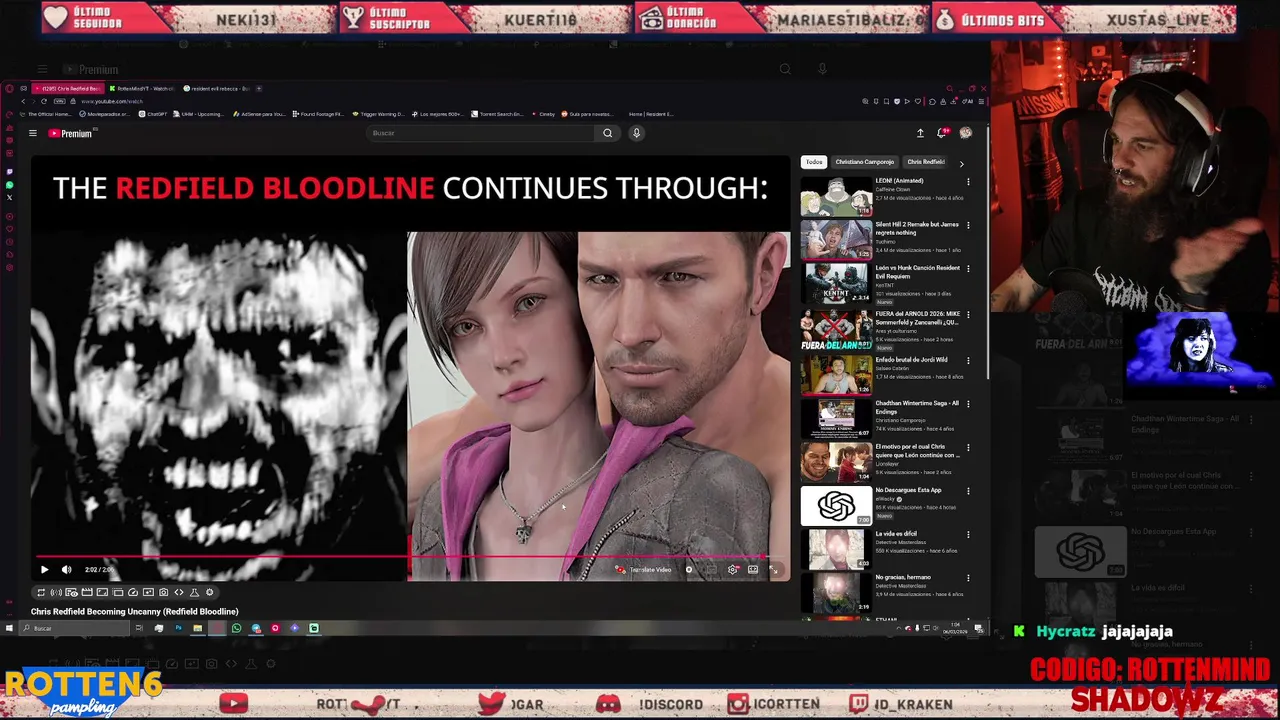This screenshot has height=720, width=1280.
Task: Open the player settings gear
Action: [x=732, y=569]
